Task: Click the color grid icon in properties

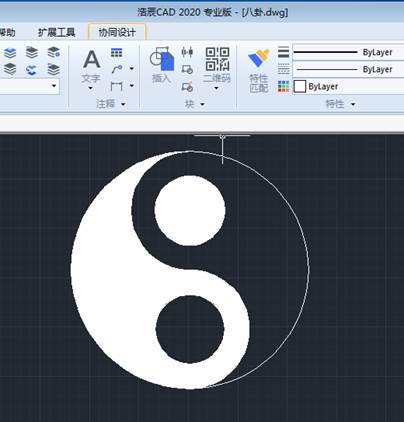Action: [x=283, y=86]
